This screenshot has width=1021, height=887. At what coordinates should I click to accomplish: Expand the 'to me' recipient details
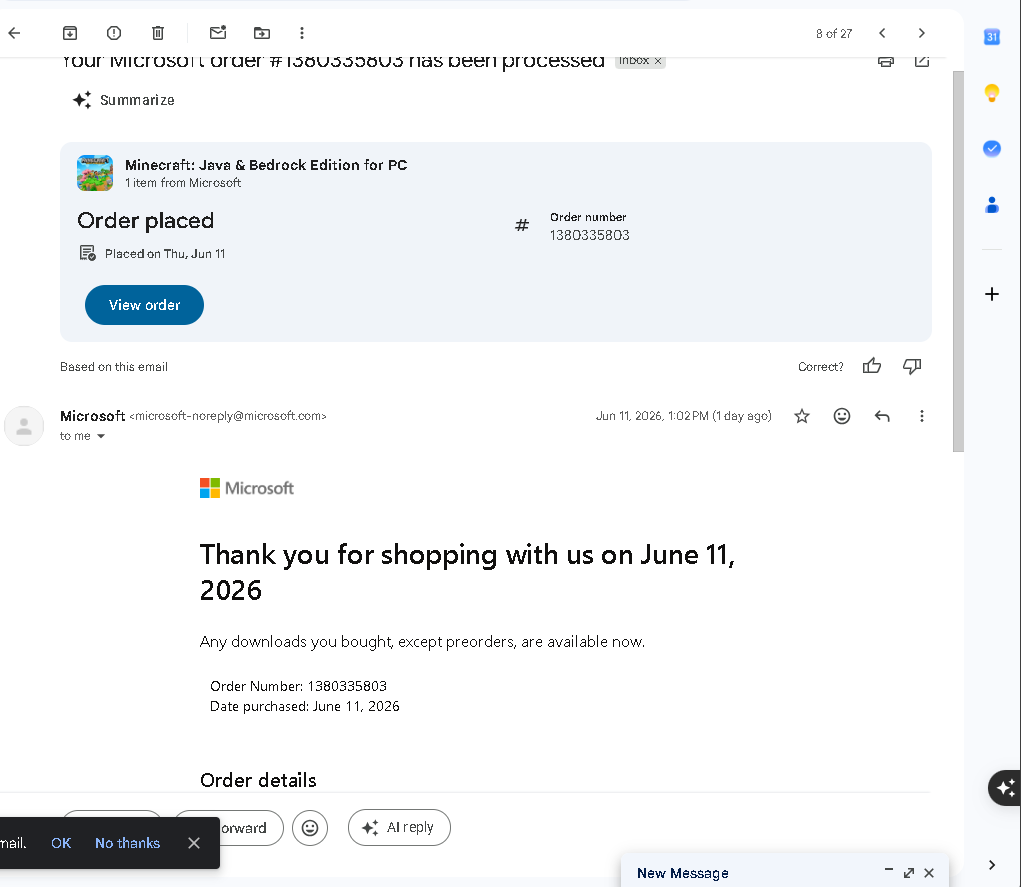tap(101, 436)
